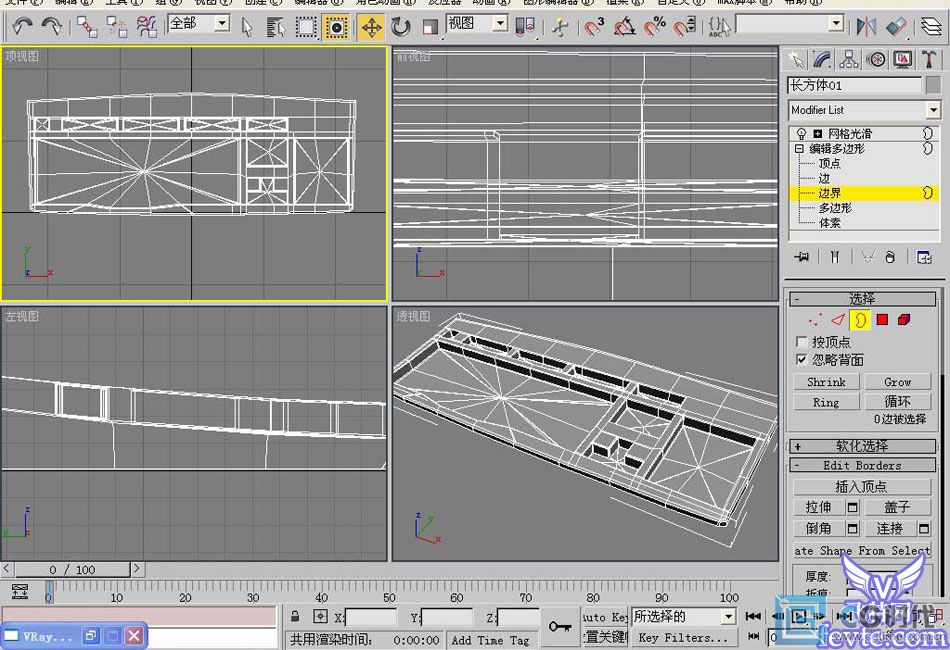Enable the 按顶点 checkbox
950x650 pixels.
tap(802, 342)
